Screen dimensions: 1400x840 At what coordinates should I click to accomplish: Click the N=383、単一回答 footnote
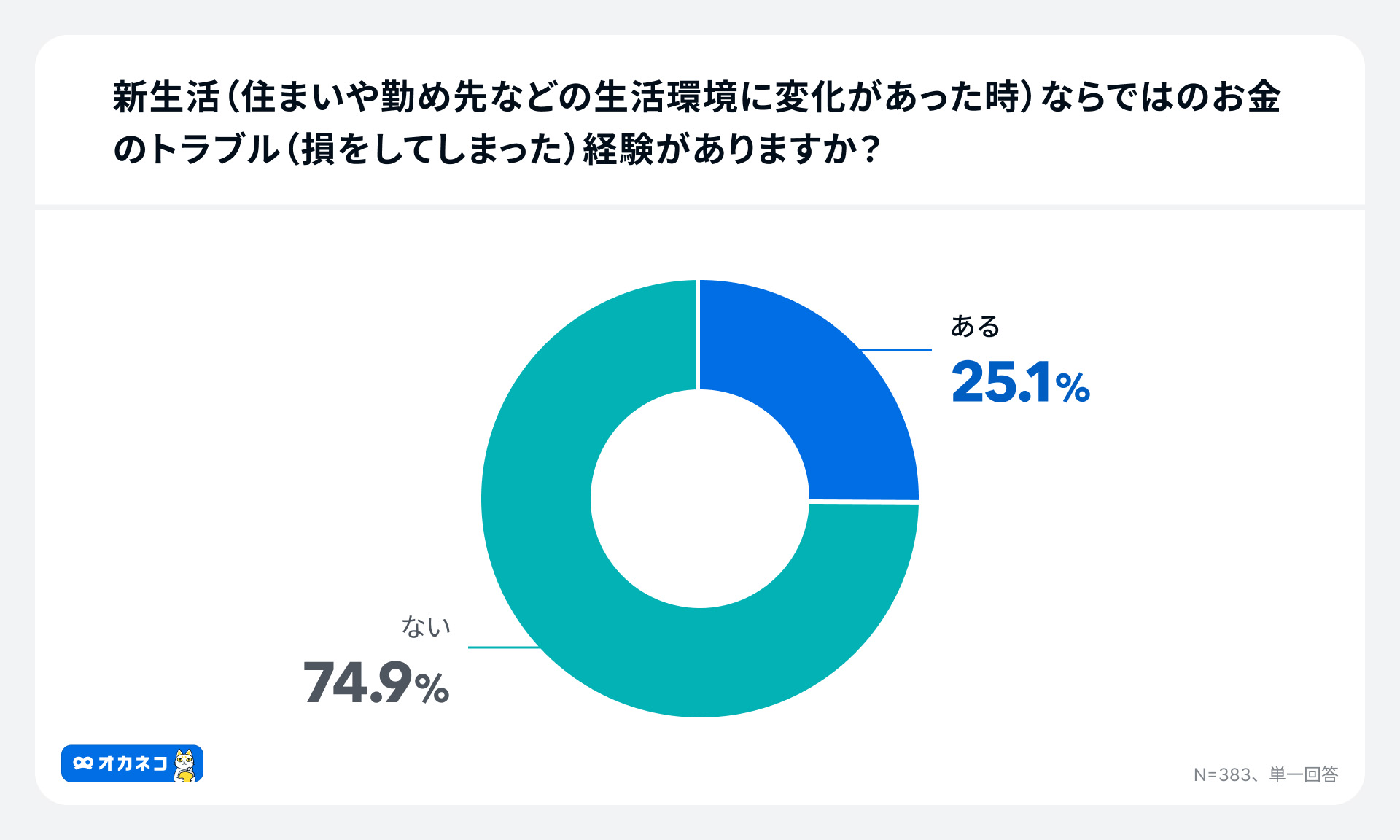point(1265,774)
